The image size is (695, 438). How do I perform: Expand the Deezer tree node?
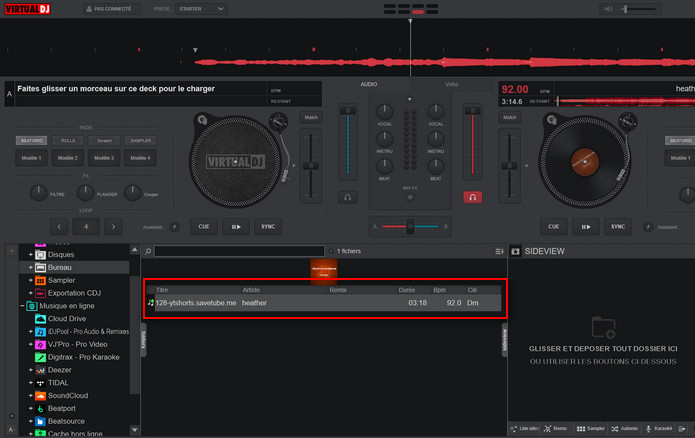31,370
